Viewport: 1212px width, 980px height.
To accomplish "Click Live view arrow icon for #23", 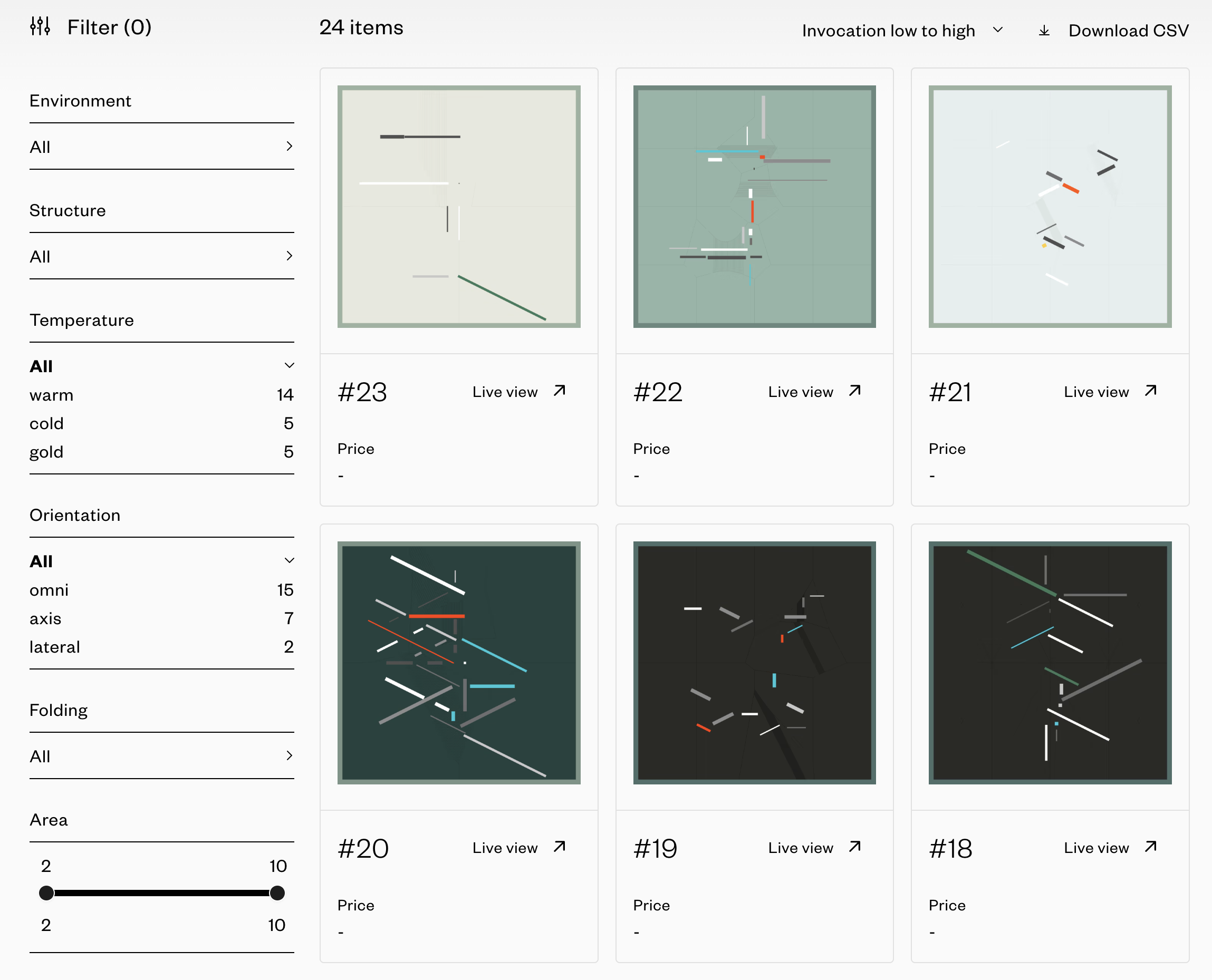I will 558,391.
